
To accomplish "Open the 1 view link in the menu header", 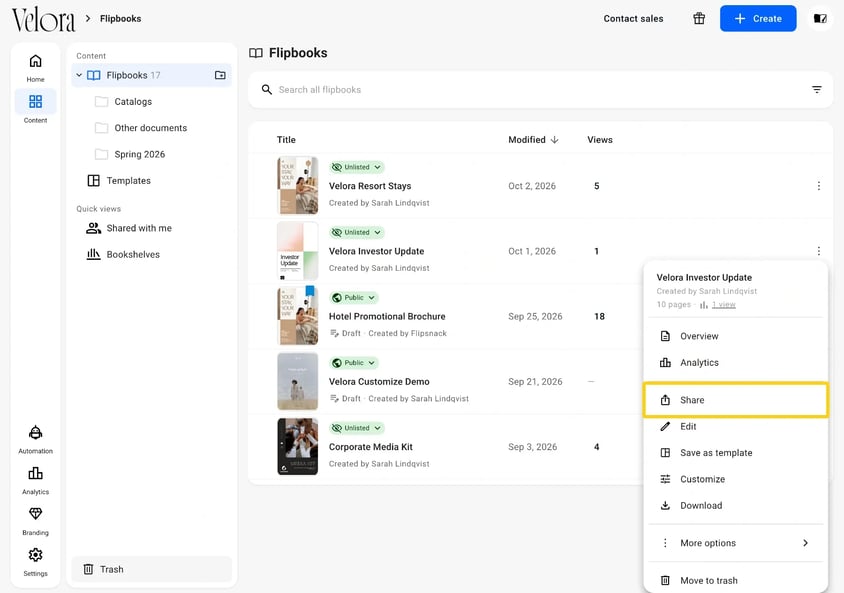I will coord(723,305).
